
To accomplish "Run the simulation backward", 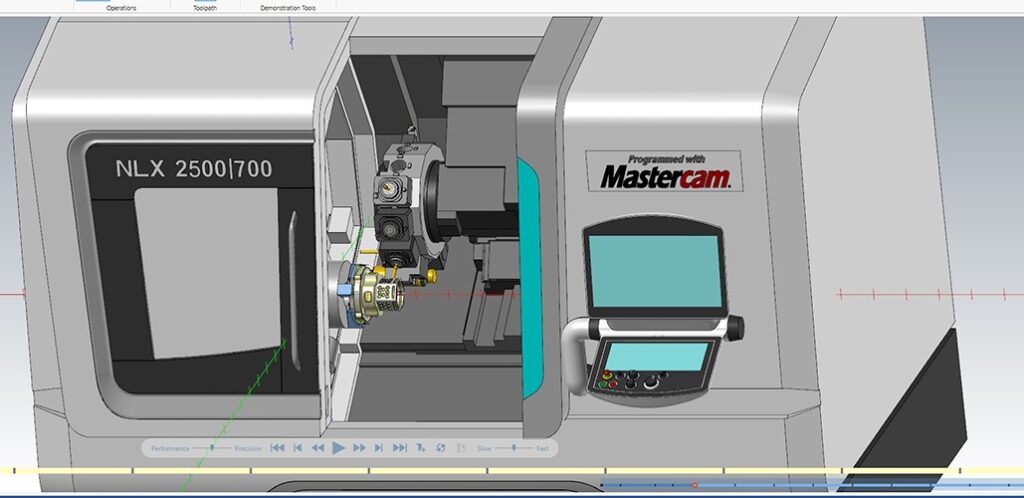I will pos(318,448).
